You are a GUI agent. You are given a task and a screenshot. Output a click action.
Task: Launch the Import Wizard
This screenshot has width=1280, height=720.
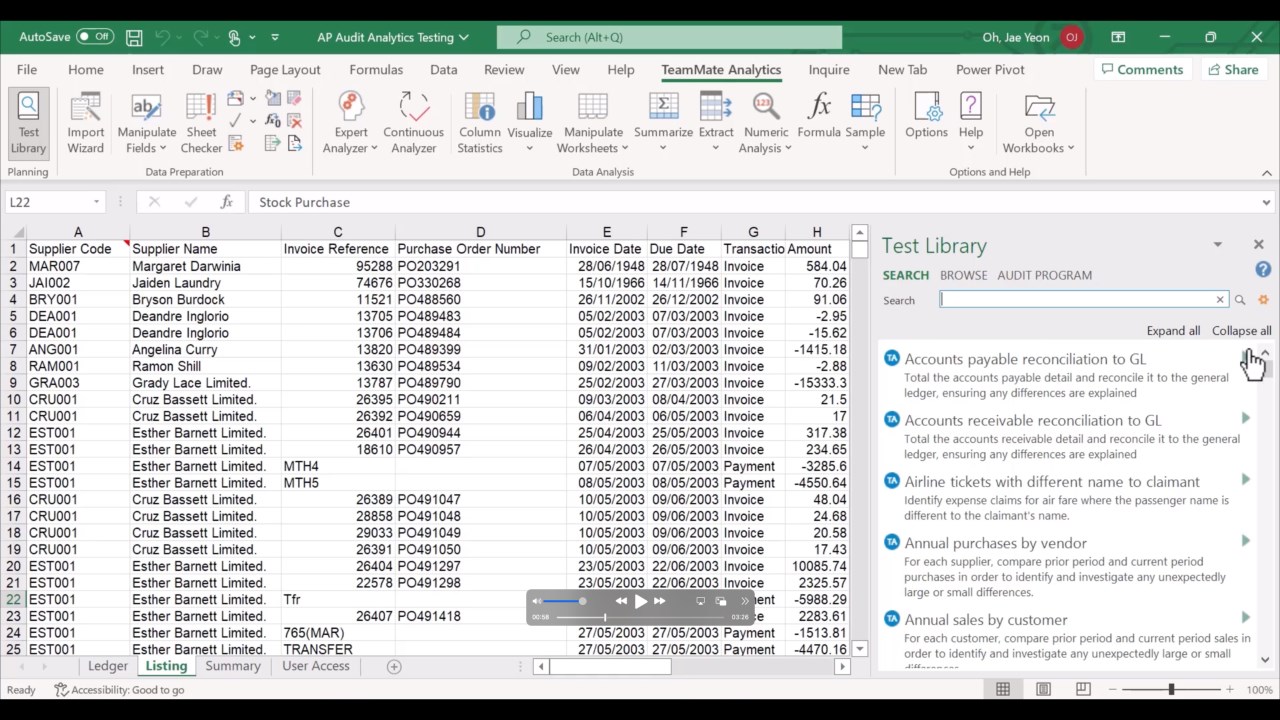pyautogui.click(x=85, y=123)
